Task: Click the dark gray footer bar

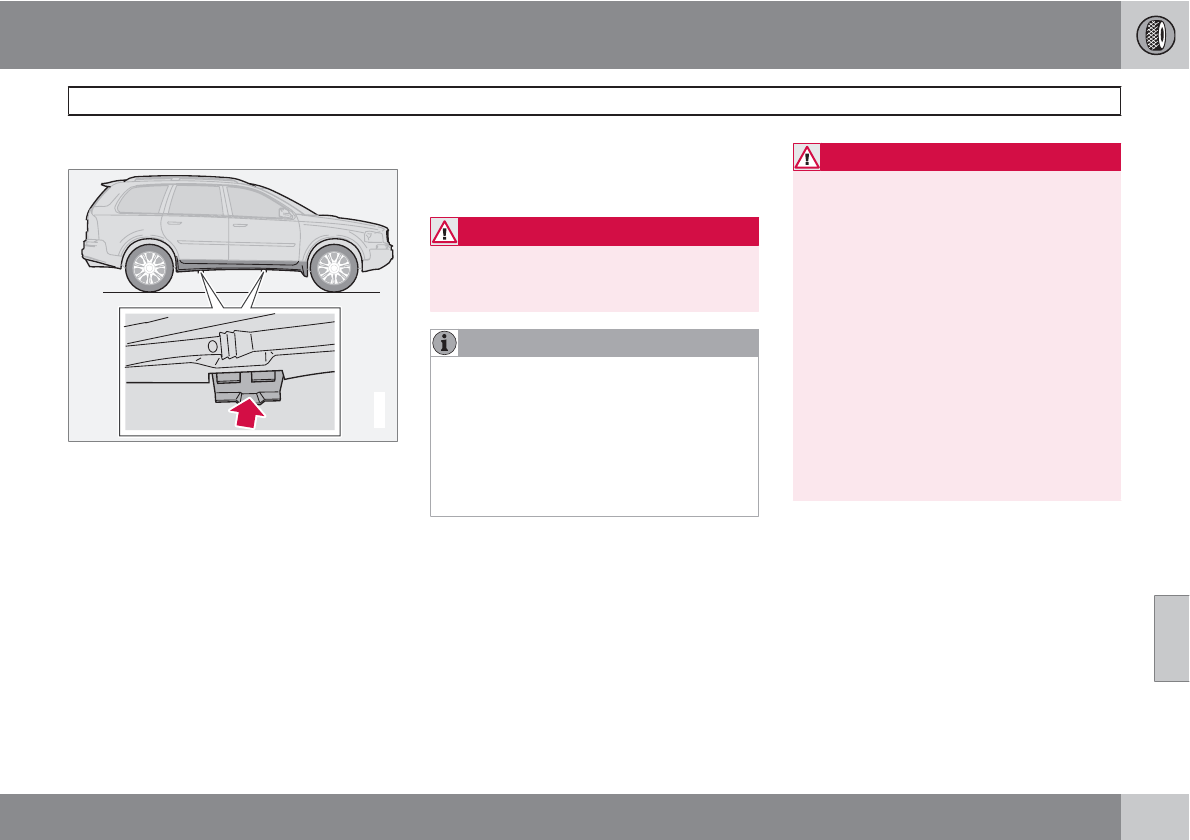Action: click(560, 817)
